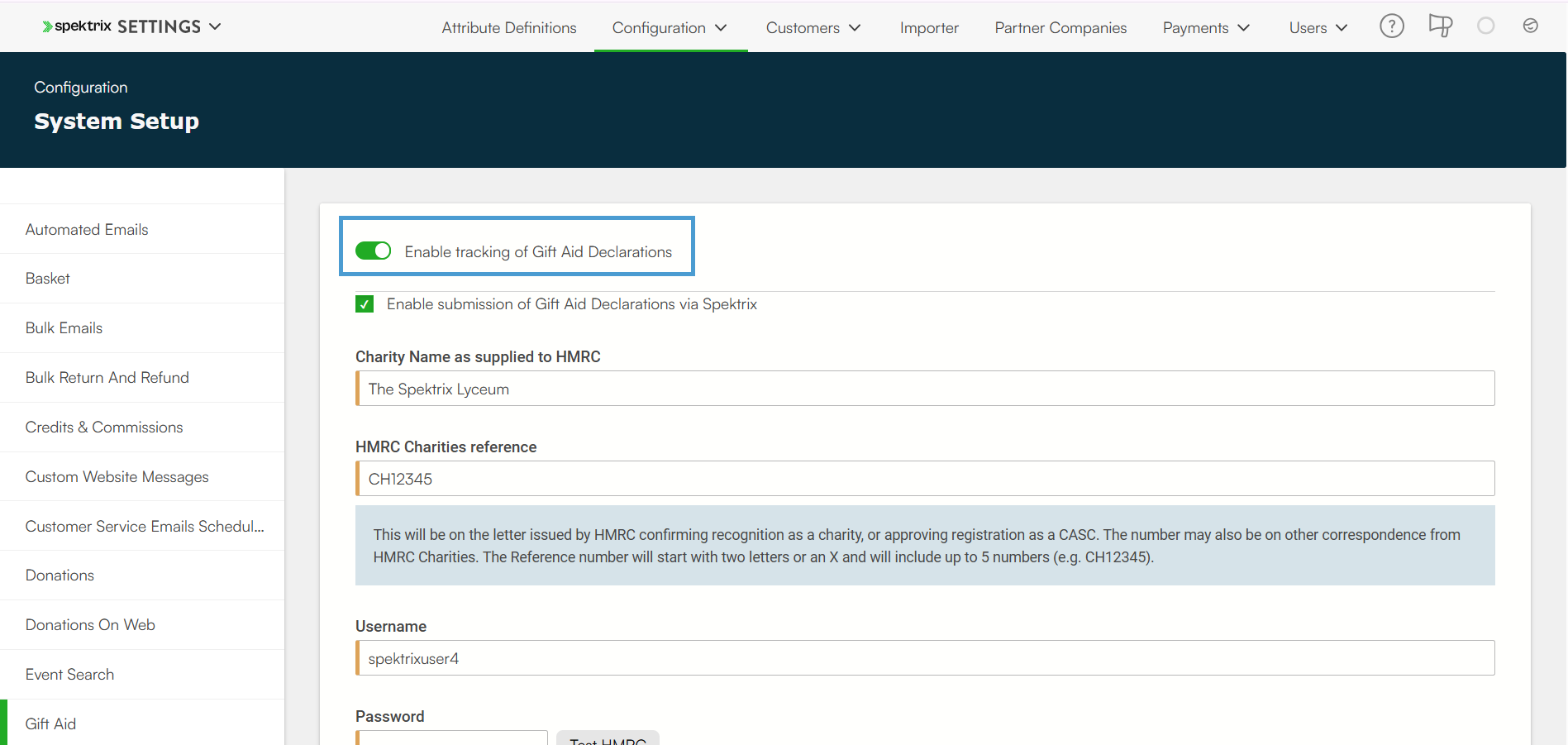Open Bulk Return And Refund settings
This screenshot has height=745, width=1568.
(142, 378)
